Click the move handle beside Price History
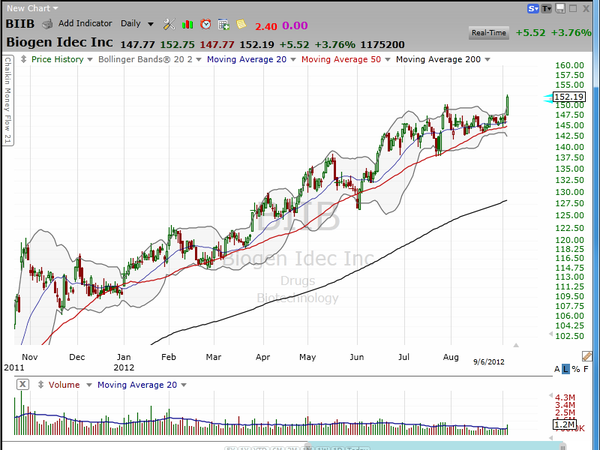The height and width of the screenshot is (450, 600). click(x=23, y=59)
